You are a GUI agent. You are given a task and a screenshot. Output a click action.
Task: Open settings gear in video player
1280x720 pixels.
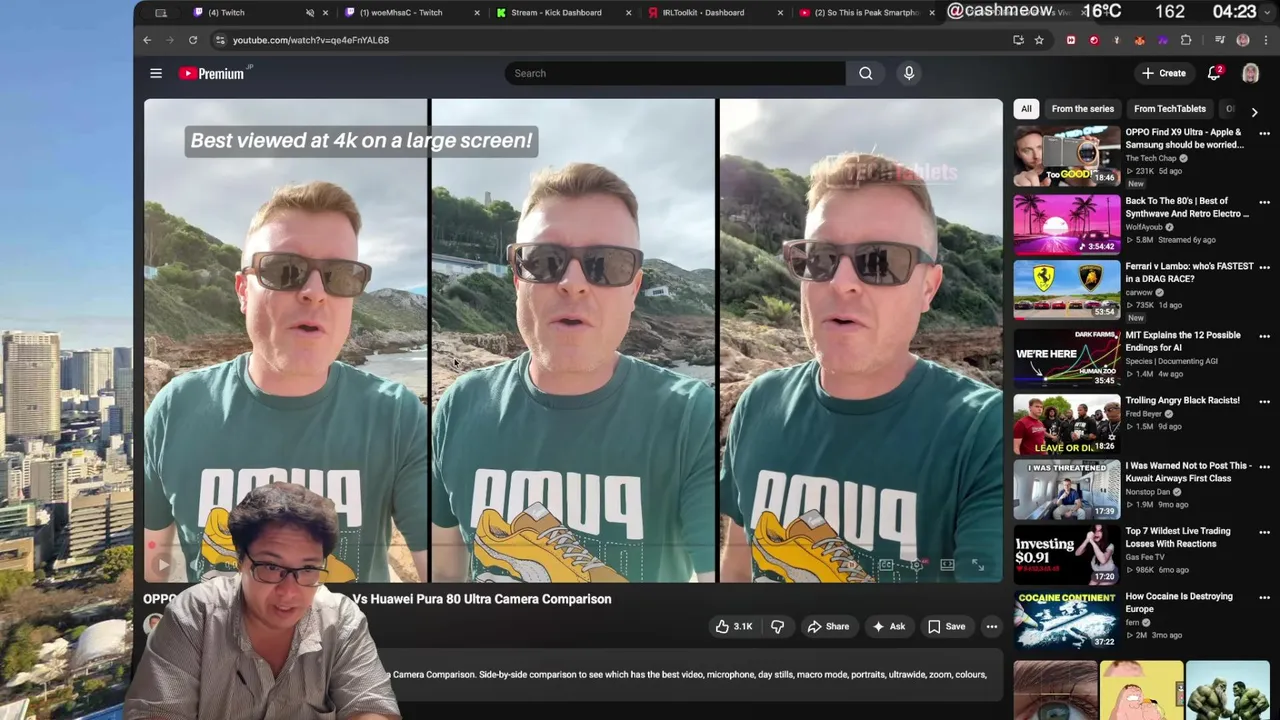[916, 565]
